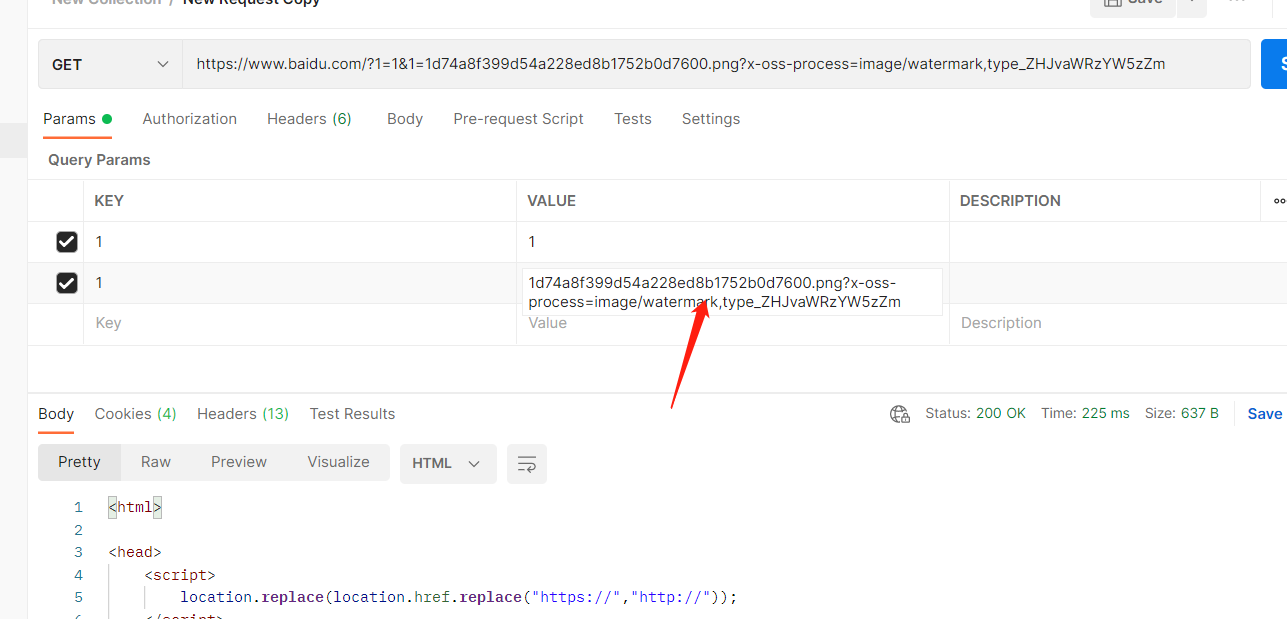The height and width of the screenshot is (619, 1287).
Task: Click the Status: 200 OK text
Action: 975,414
